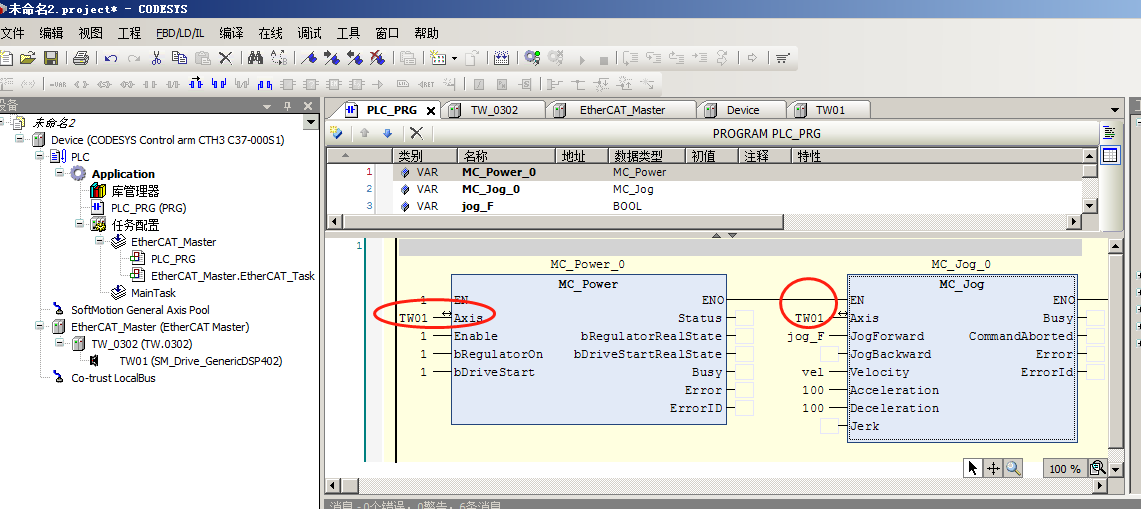Select MainTask in the device tree
Image resolution: width=1141 pixels, height=509 pixels.
click(x=153, y=293)
